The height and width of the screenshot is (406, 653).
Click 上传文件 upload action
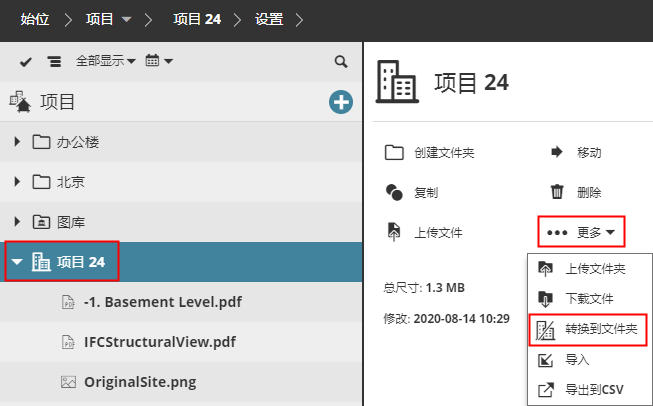pos(425,232)
